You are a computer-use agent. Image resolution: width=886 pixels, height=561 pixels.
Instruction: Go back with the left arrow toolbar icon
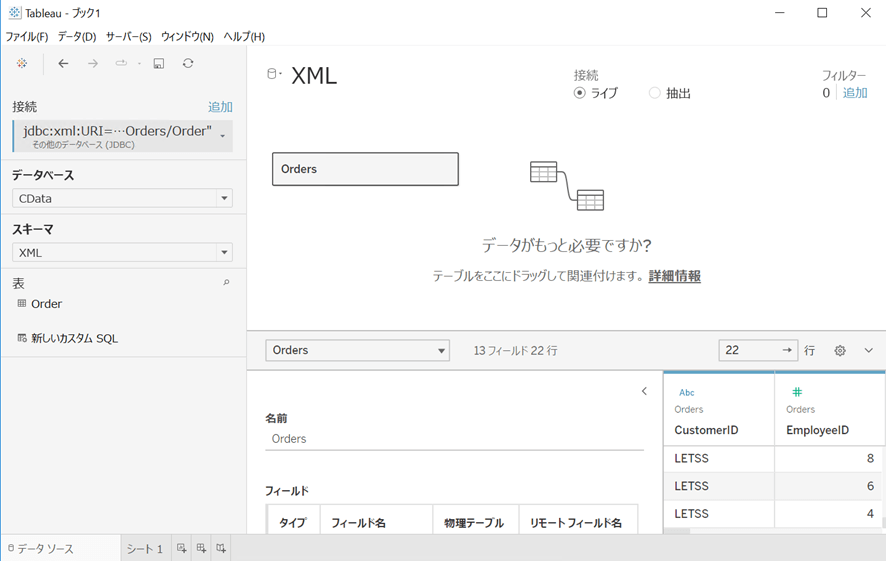point(63,63)
